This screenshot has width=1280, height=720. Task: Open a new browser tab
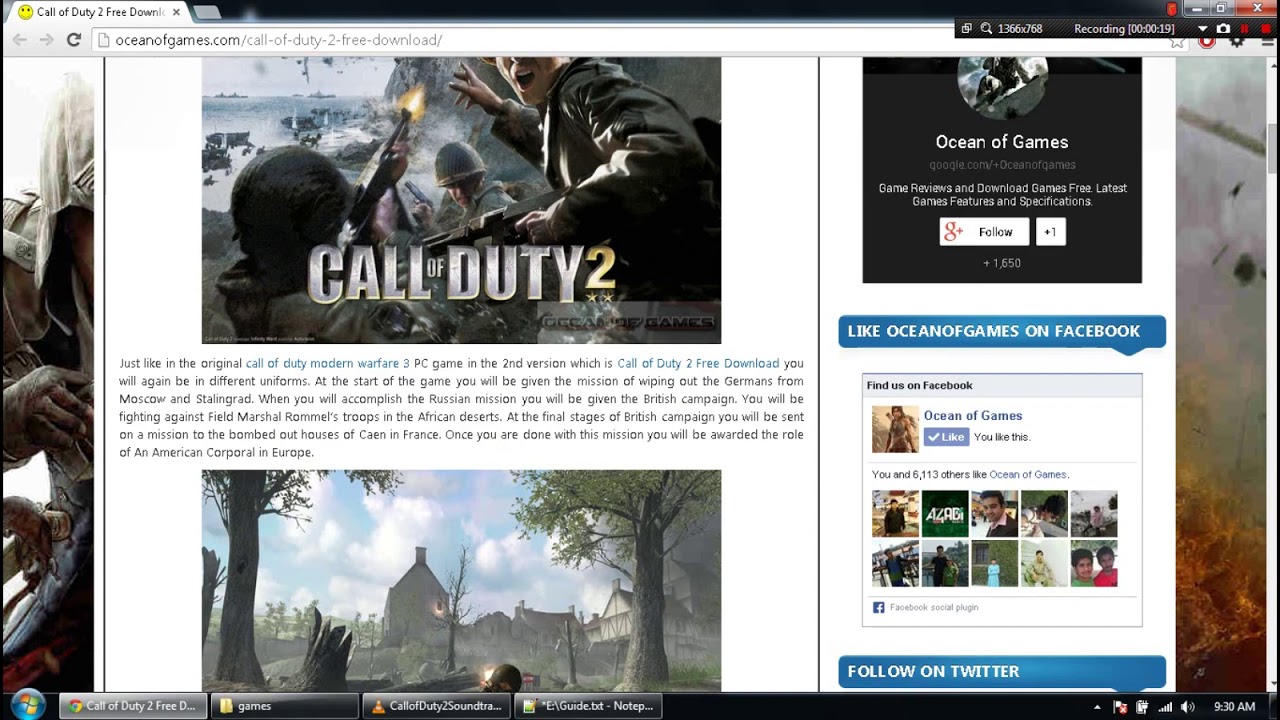click(x=207, y=12)
